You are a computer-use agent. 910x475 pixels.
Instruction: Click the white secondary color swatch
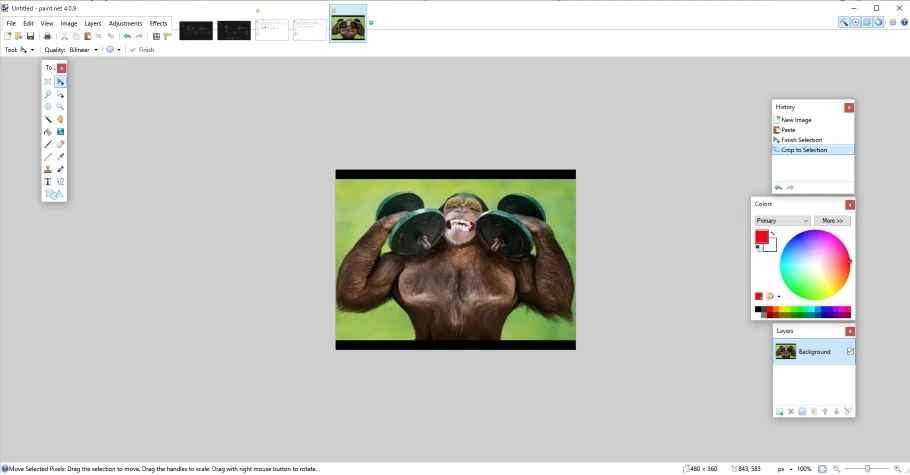click(x=772, y=246)
